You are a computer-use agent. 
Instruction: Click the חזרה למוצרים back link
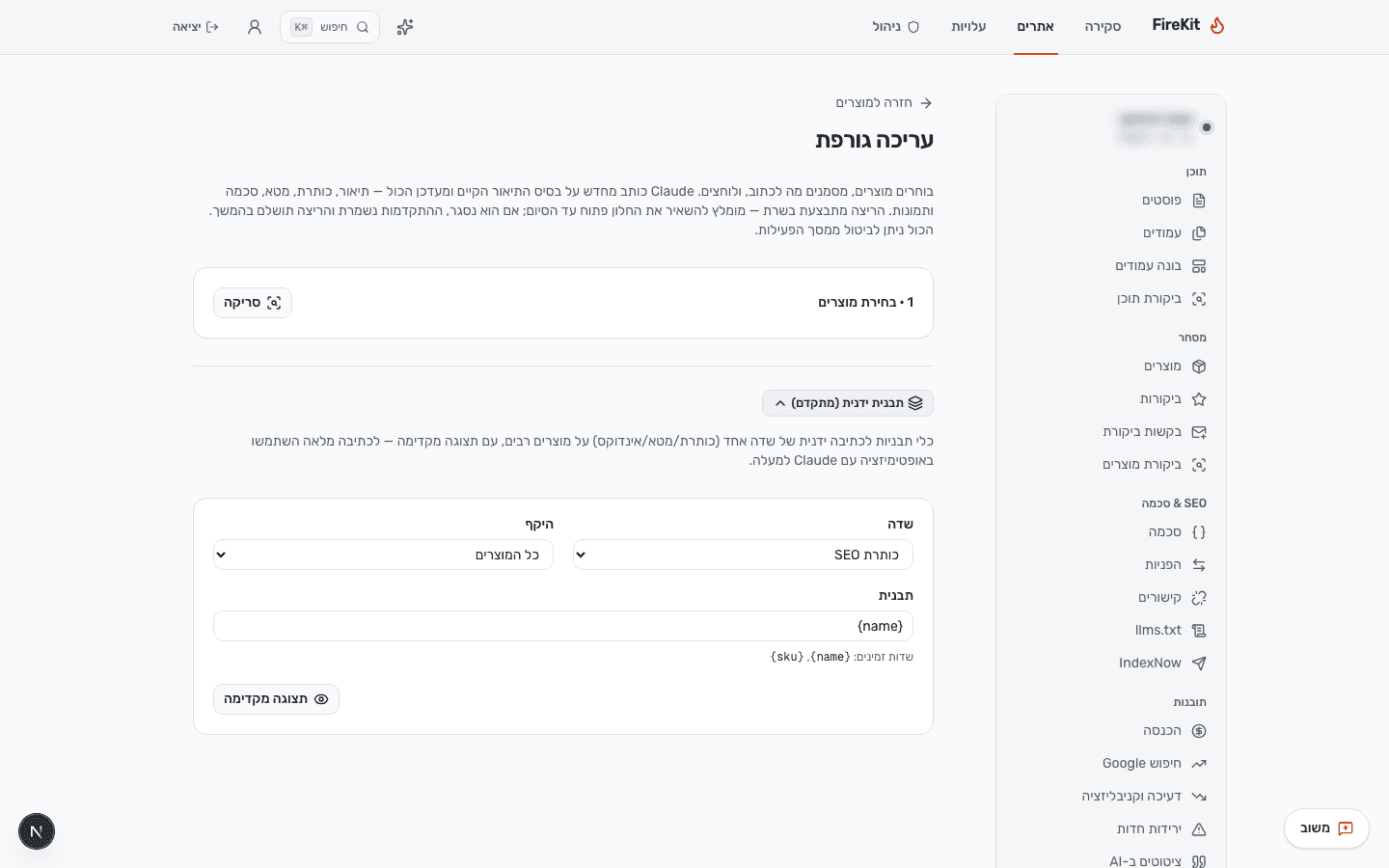884,103
